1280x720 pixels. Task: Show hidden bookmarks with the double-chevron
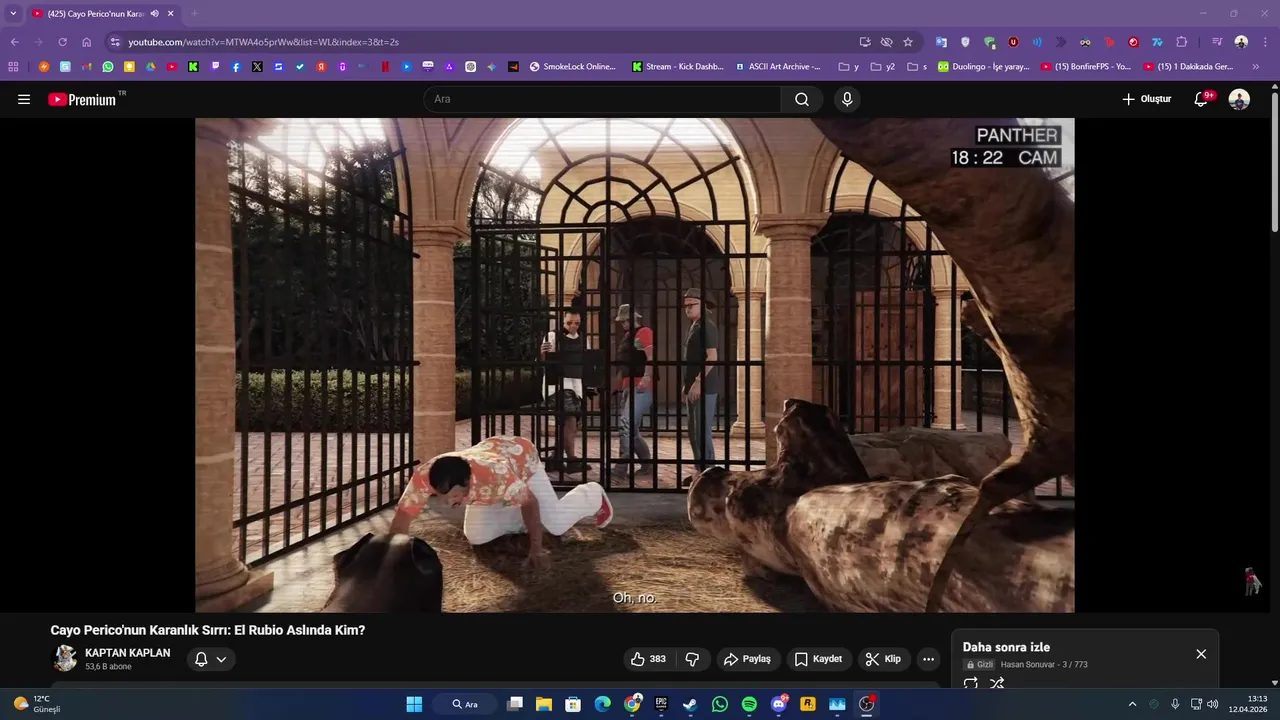(x=1257, y=67)
